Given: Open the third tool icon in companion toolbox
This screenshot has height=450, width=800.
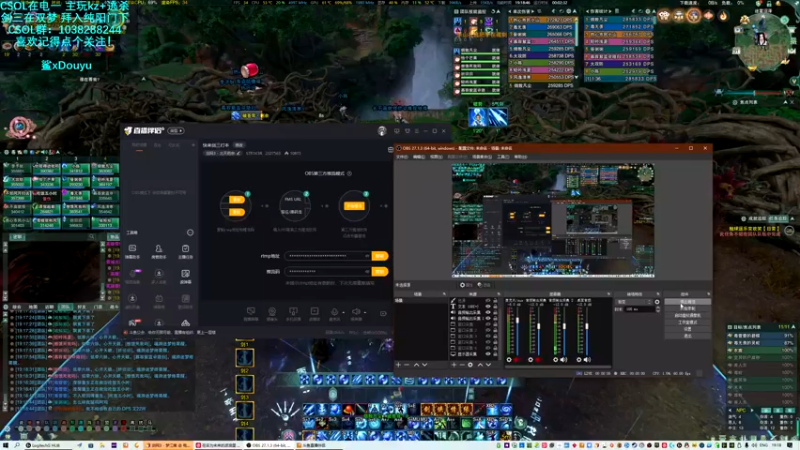Looking at the screenshot, I should [x=185, y=248].
